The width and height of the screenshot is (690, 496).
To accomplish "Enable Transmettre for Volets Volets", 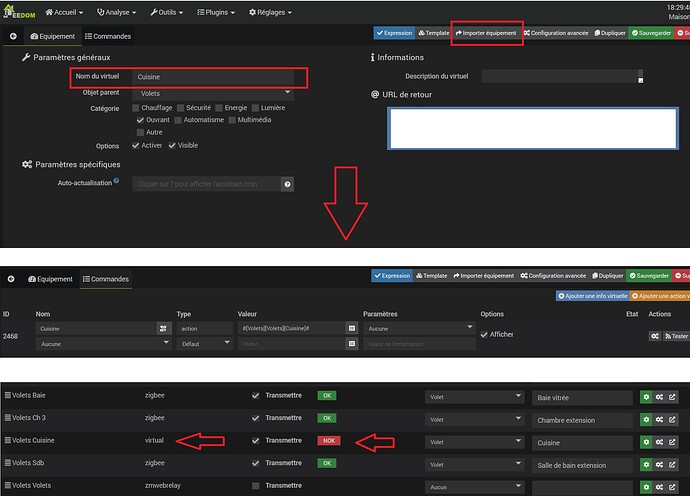I will 255,486.
